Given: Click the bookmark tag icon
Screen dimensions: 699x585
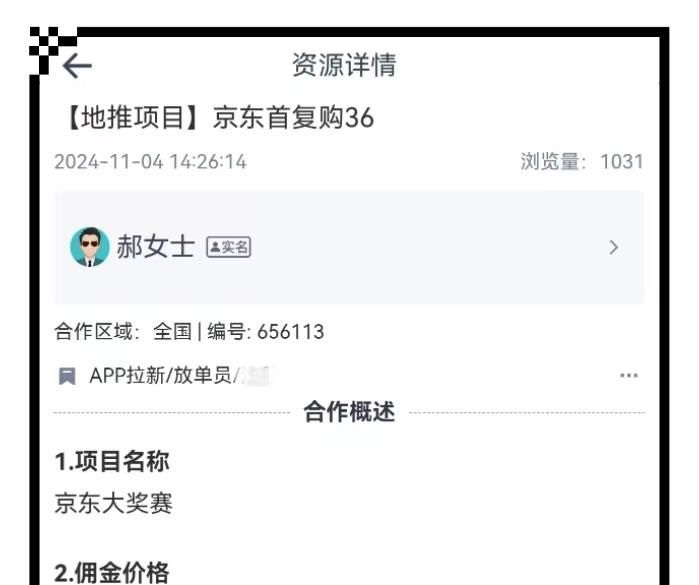Looking at the screenshot, I should [x=67, y=376].
